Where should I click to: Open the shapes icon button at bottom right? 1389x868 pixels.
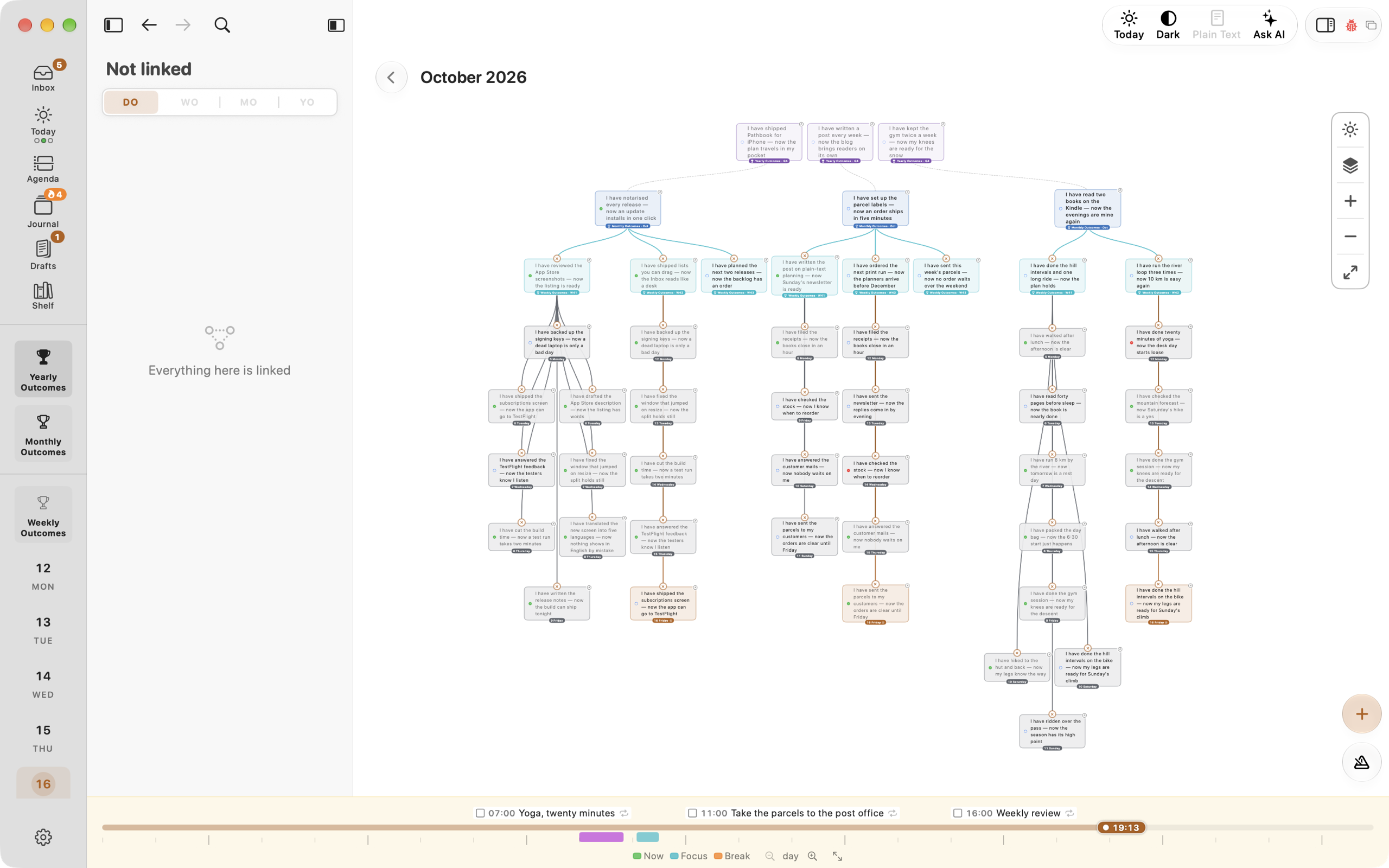point(1361,762)
